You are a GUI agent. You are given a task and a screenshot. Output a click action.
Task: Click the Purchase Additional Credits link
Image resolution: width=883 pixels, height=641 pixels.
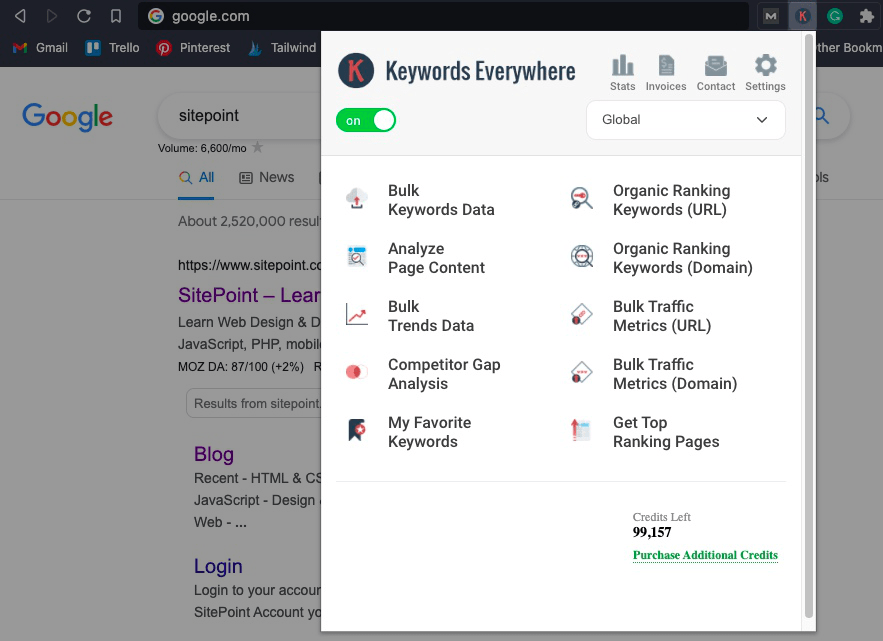705,555
